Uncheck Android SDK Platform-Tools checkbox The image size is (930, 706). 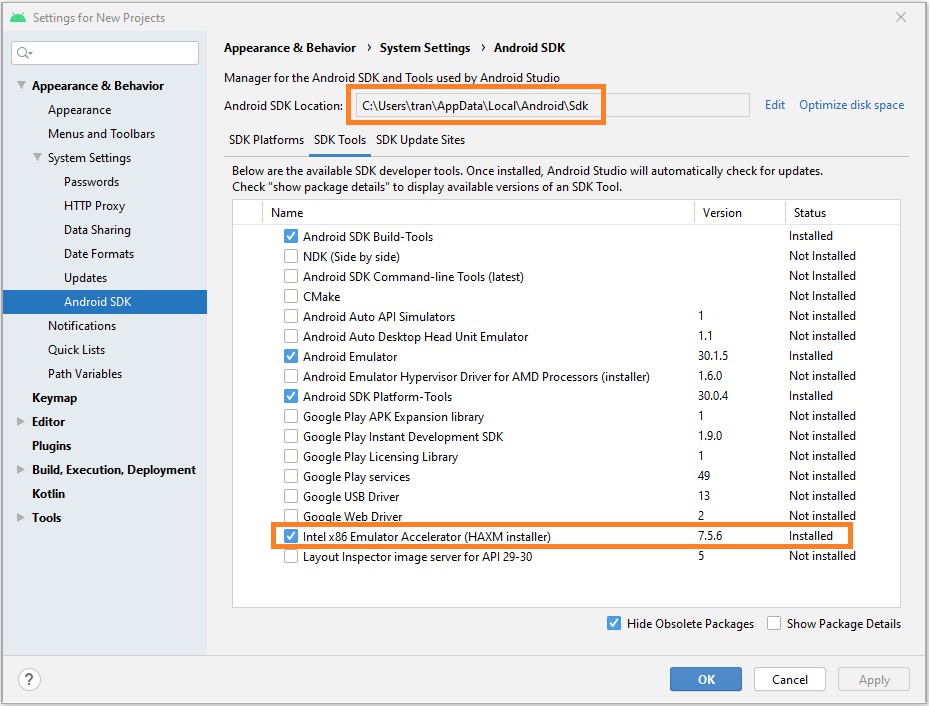click(x=291, y=396)
